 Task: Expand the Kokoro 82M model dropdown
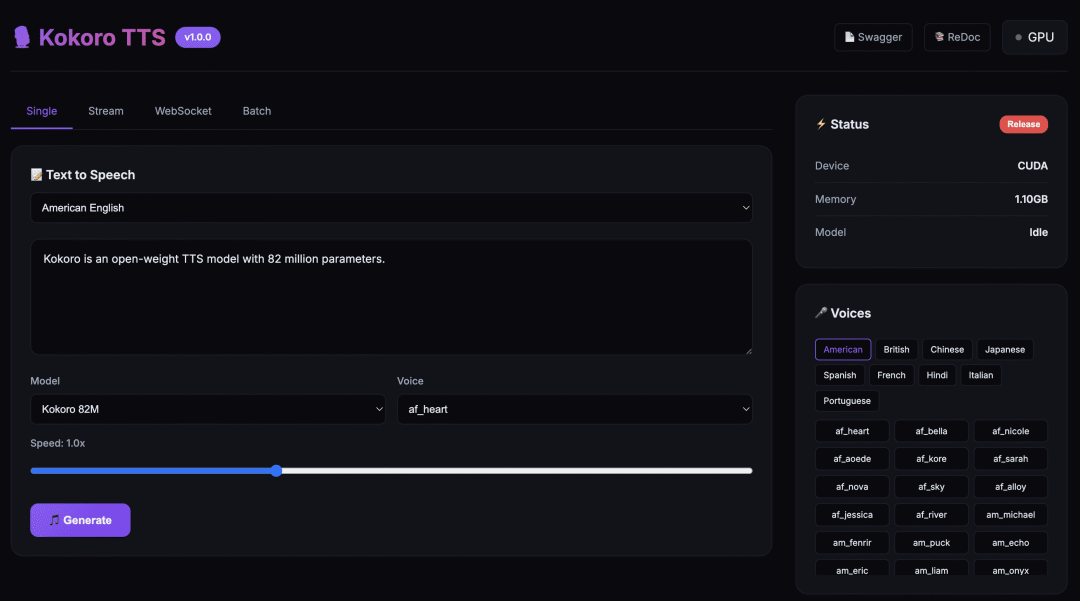click(208, 409)
